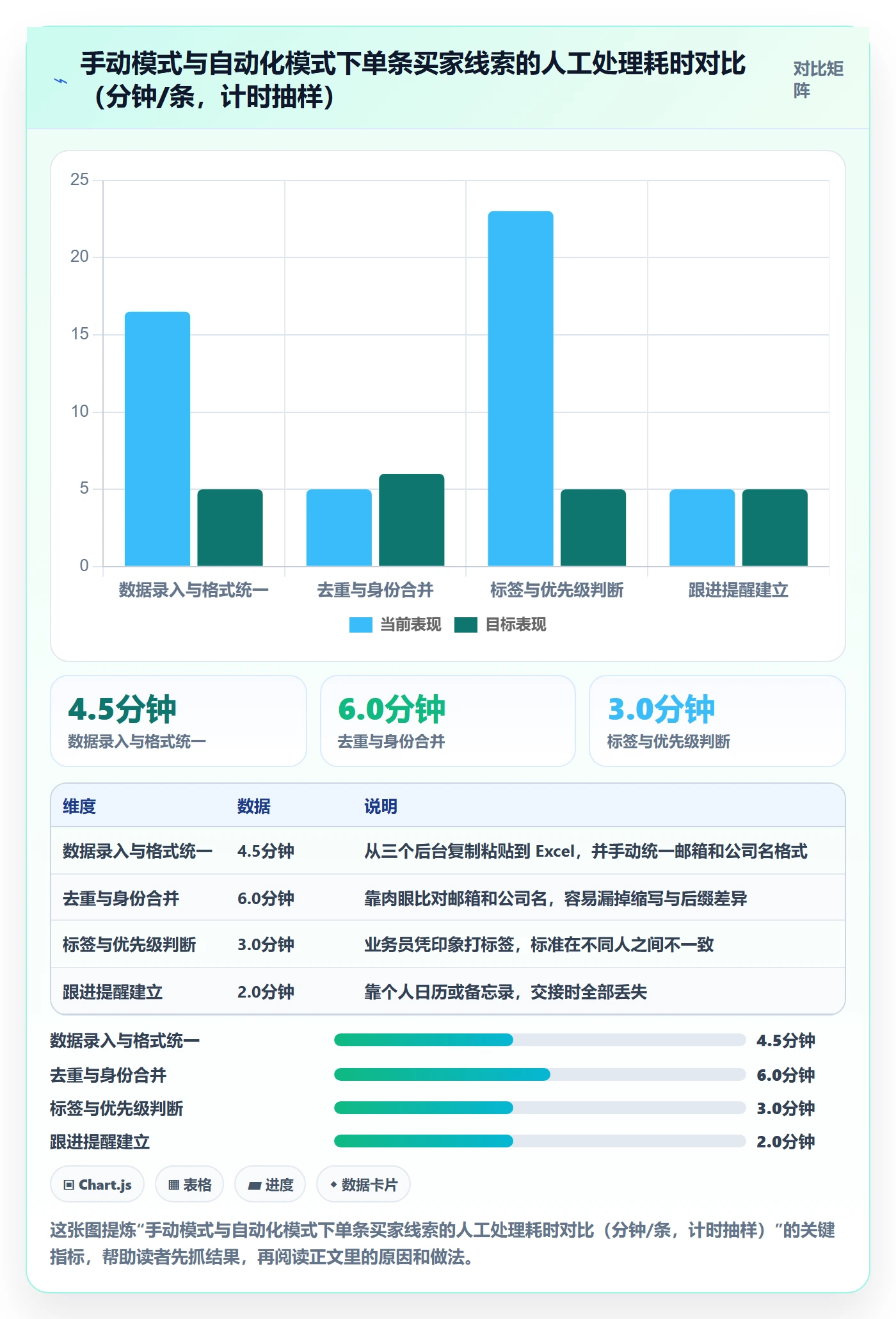Click the 当前表现 legend label
Viewport: 896px width, 1319px height.
click(411, 625)
